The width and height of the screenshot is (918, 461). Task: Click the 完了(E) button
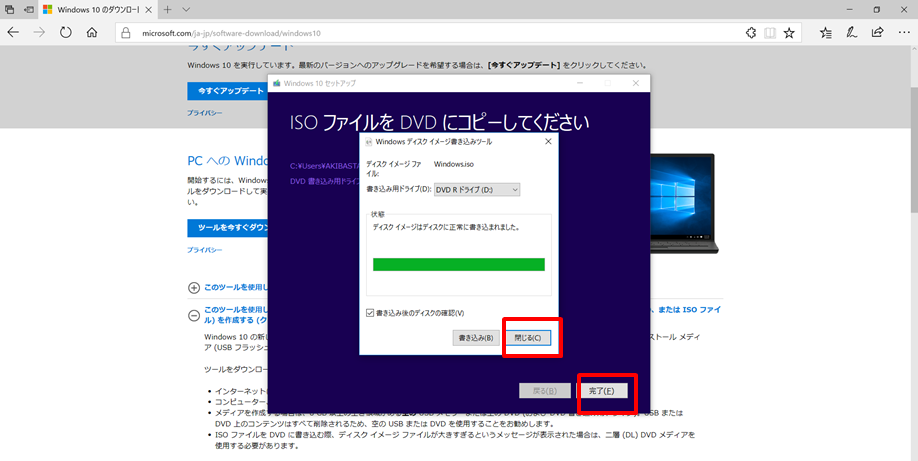tap(602, 391)
